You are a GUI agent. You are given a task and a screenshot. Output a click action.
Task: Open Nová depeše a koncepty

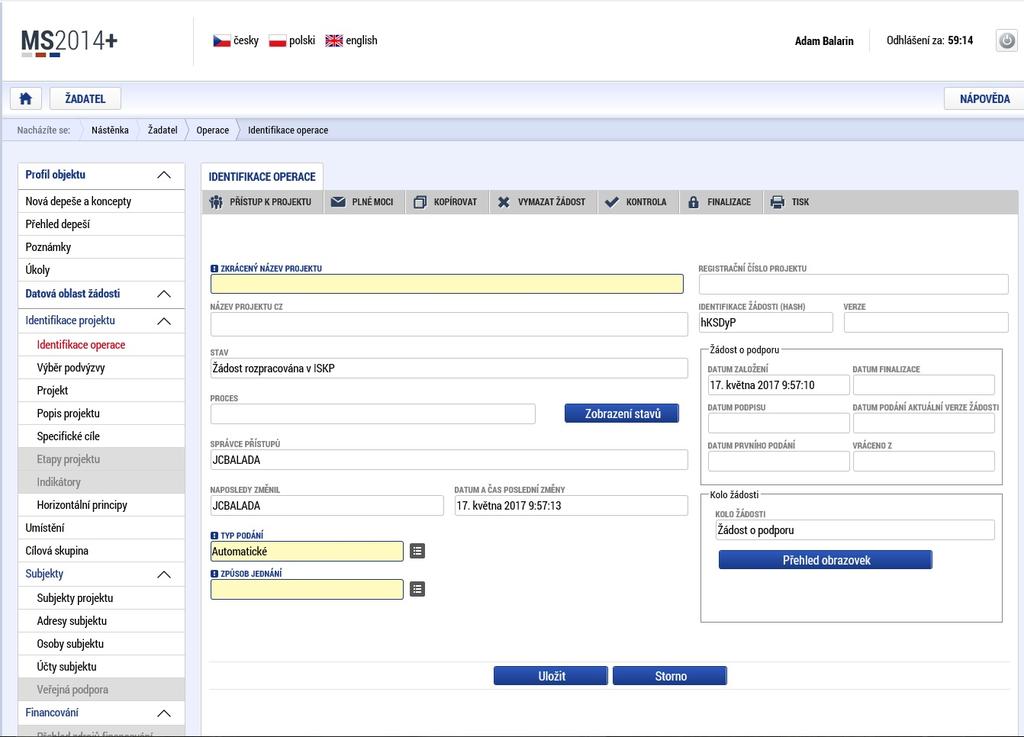click(101, 201)
